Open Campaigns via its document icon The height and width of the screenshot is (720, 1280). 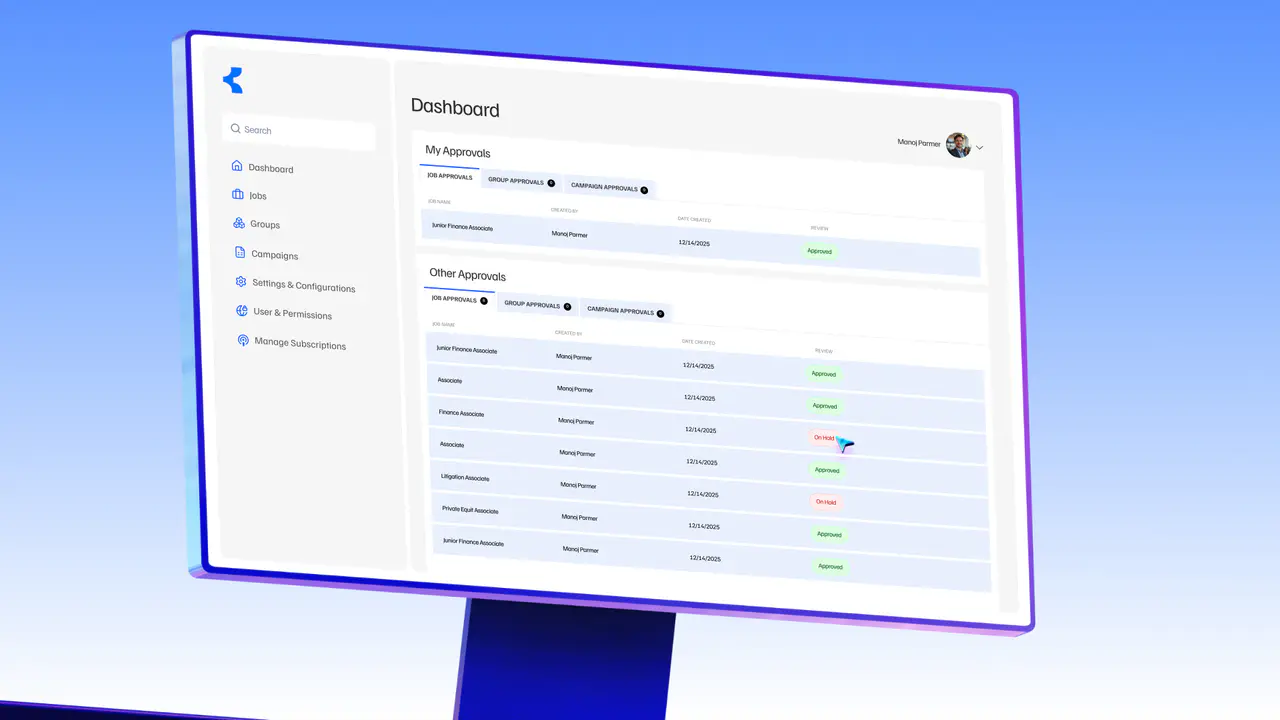coord(240,253)
